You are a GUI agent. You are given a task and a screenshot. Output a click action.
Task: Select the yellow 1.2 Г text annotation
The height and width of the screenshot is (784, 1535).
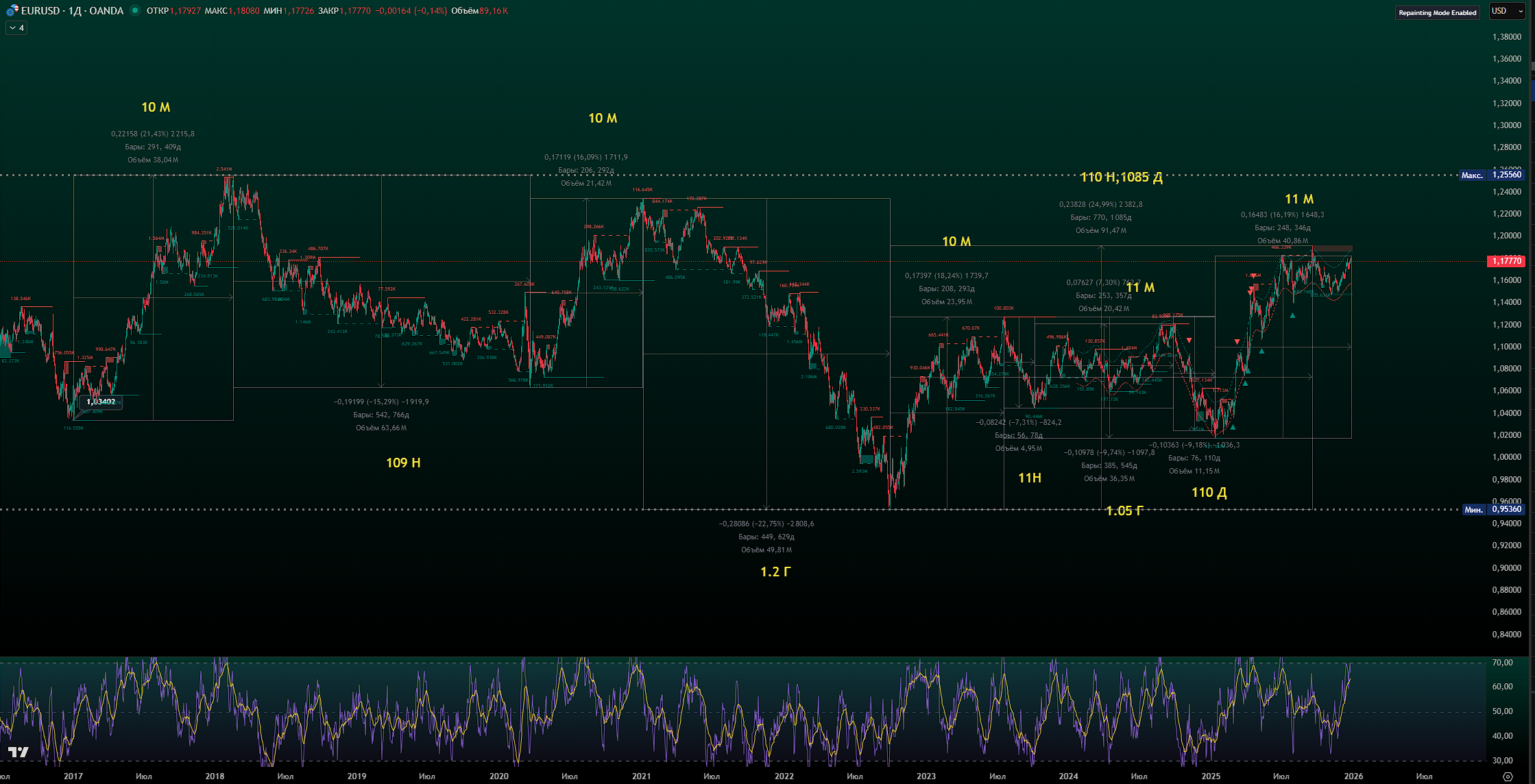(775, 572)
